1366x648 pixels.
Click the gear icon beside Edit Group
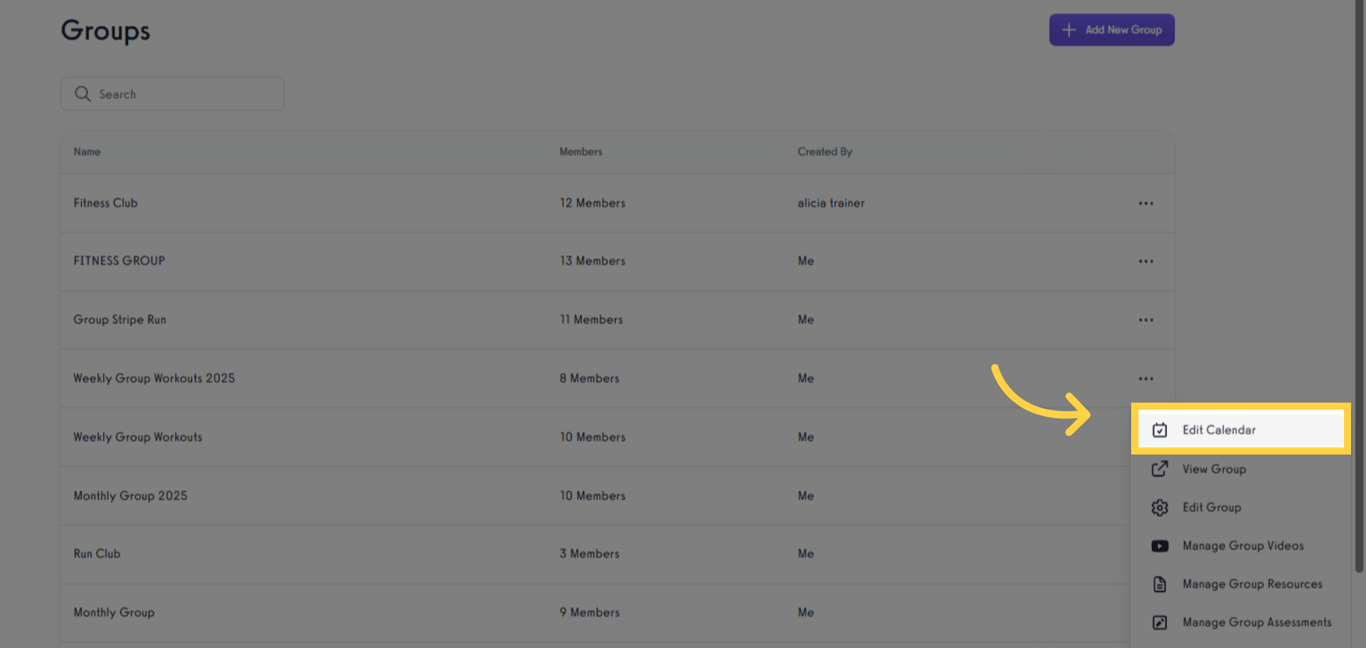(1159, 507)
